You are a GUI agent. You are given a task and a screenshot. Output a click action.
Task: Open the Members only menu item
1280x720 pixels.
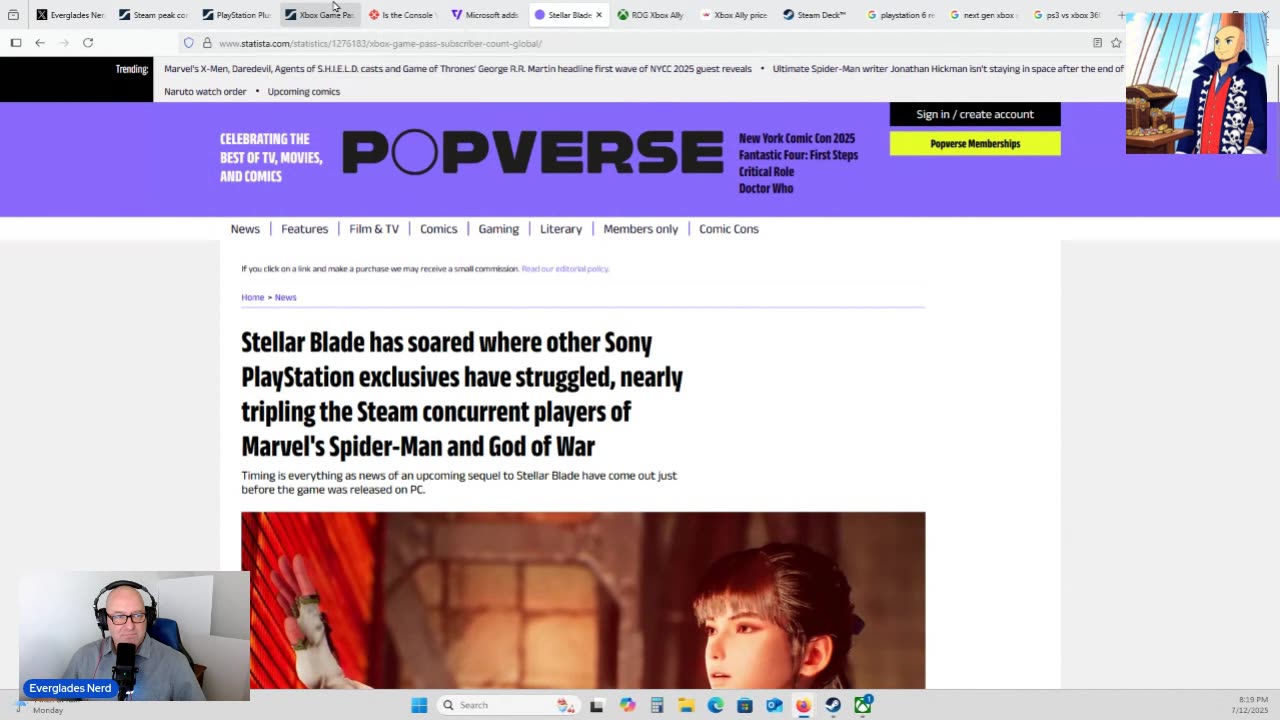click(641, 229)
